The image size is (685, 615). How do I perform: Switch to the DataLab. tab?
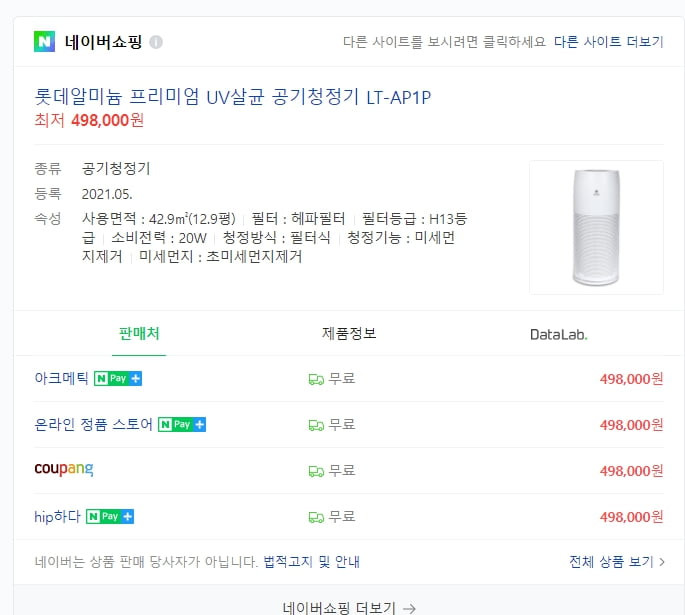(559, 335)
